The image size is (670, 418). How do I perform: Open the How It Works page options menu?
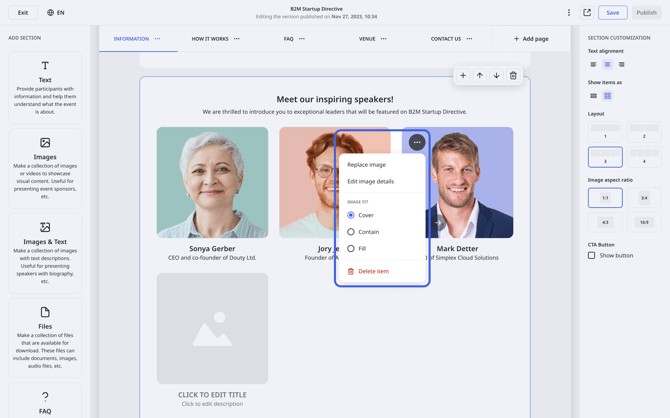tap(237, 38)
